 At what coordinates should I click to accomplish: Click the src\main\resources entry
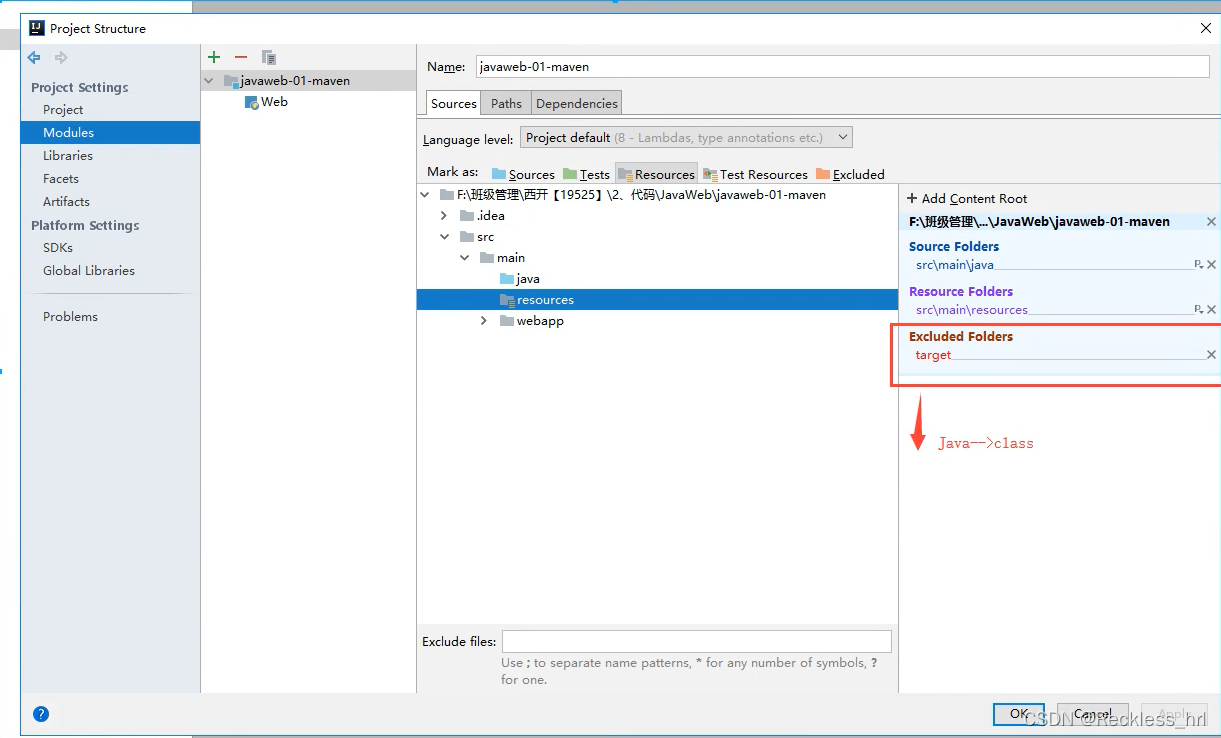pyautogui.click(x=972, y=310)
